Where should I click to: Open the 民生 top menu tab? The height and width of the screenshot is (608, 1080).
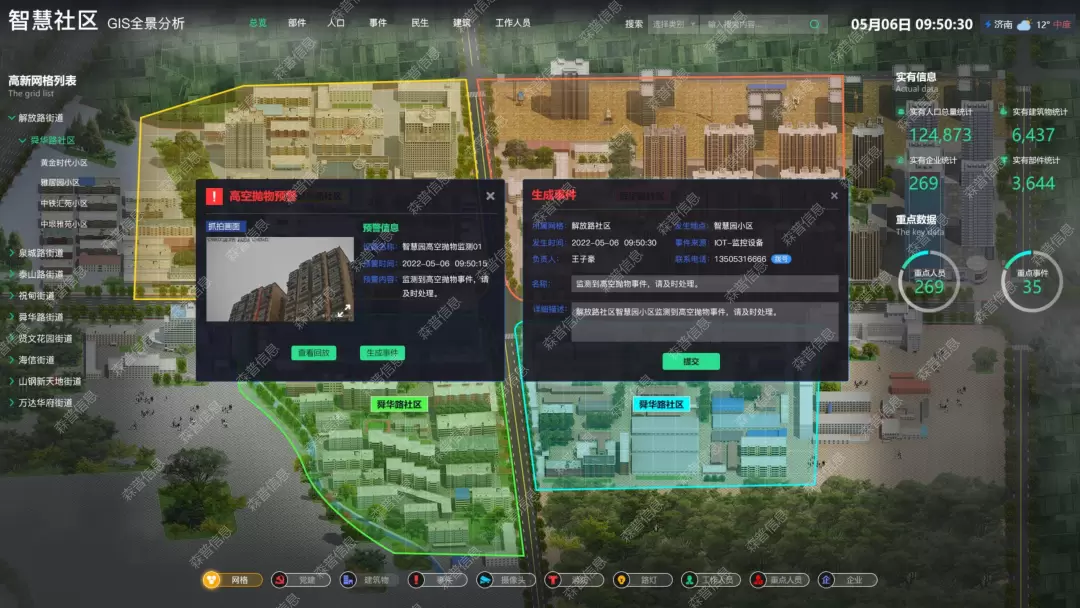click(x=420, y=23)
